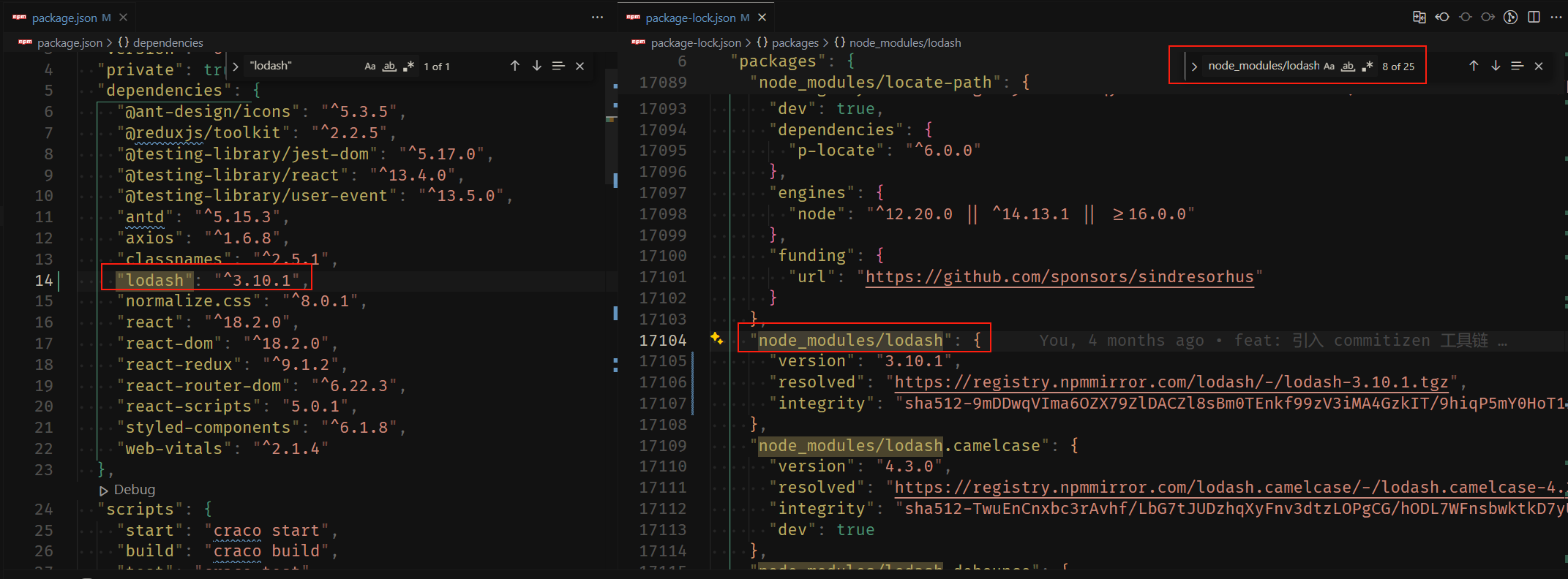Screen dimensions: 1568x579
Task: Select package.json breadcrumb item
Action: 70,42
